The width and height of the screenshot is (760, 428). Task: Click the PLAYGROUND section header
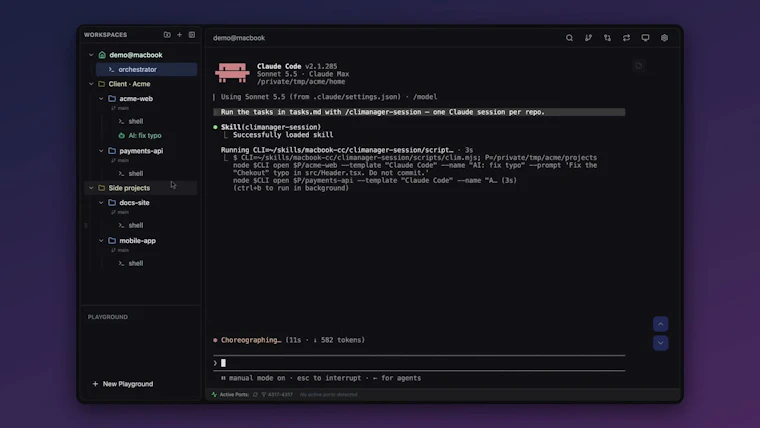(108, 317)
